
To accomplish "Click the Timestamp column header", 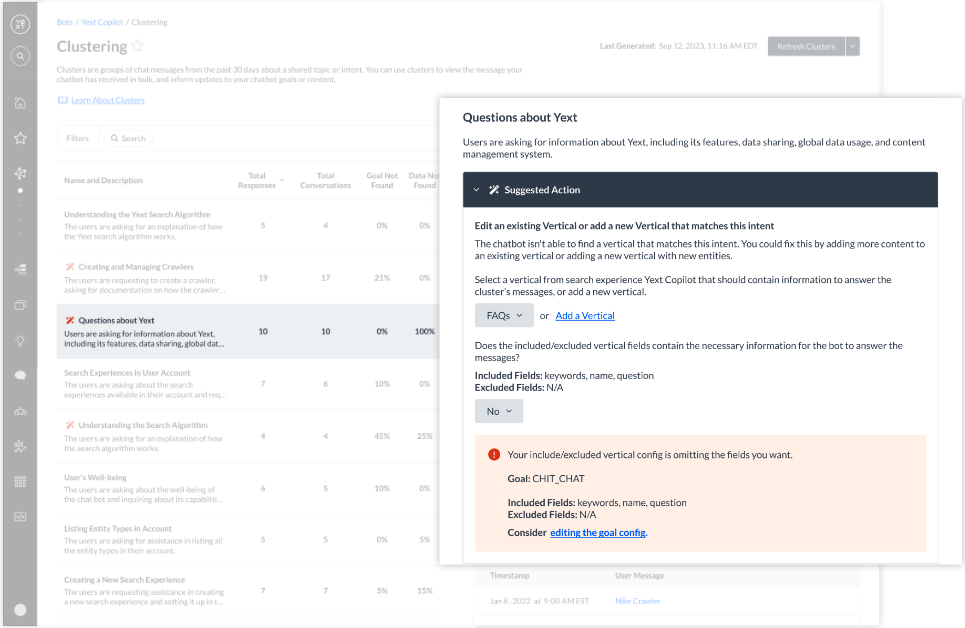I will 510,576.
